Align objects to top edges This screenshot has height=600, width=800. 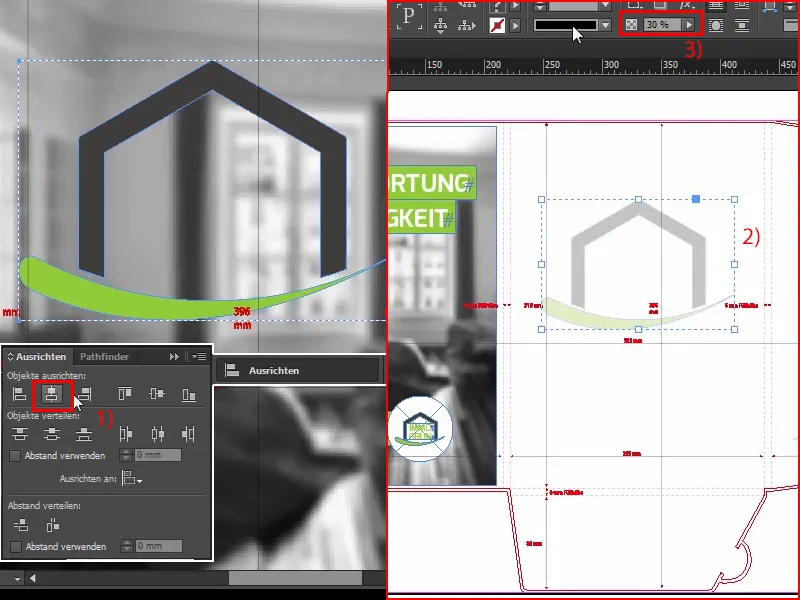tap(125, 394)
